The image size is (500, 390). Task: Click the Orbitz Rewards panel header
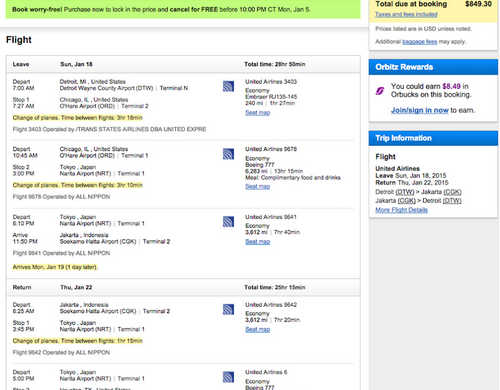(433, 67)
